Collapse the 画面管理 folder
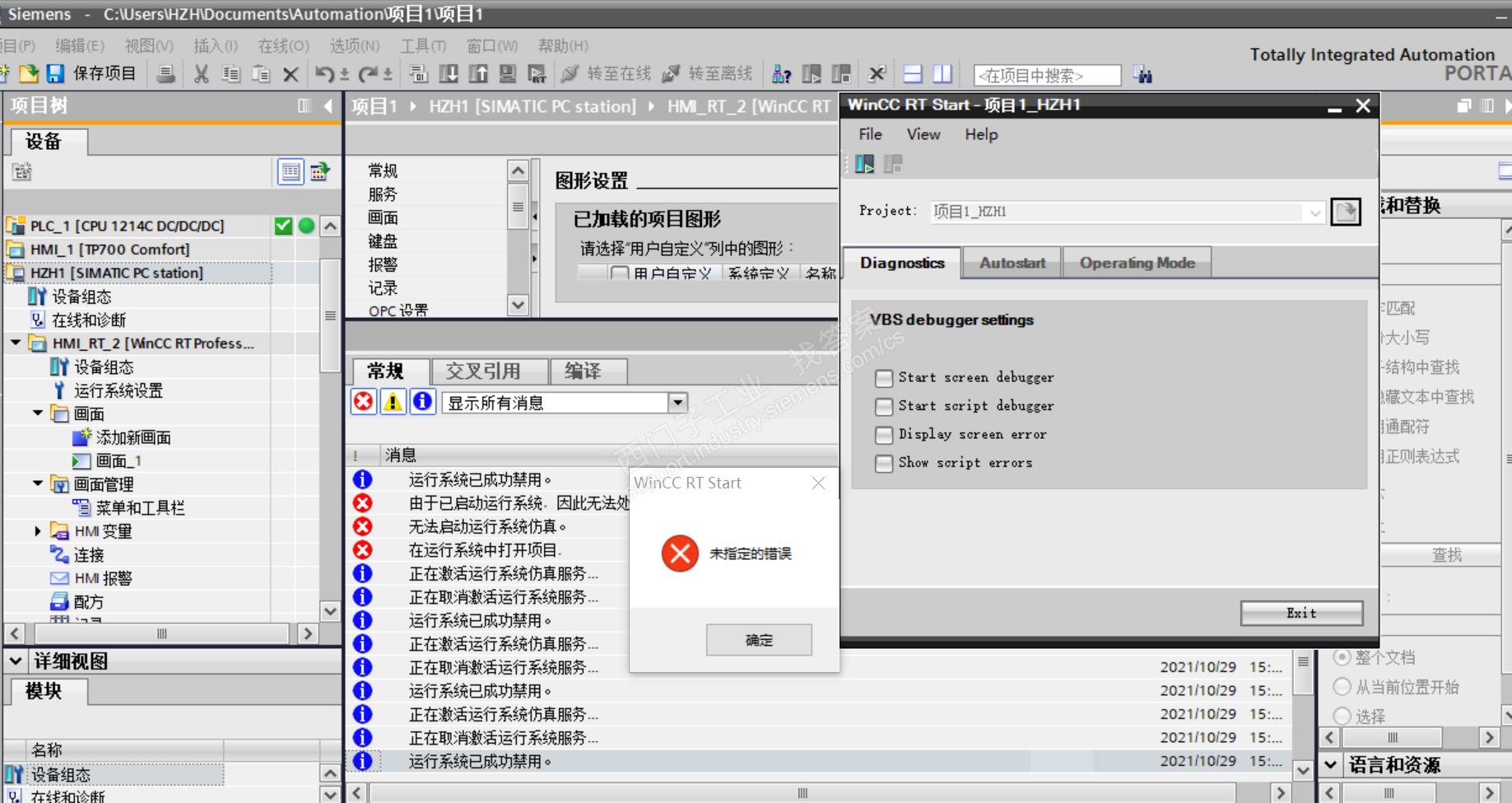1512x803 pixels. tap(38, 483)
